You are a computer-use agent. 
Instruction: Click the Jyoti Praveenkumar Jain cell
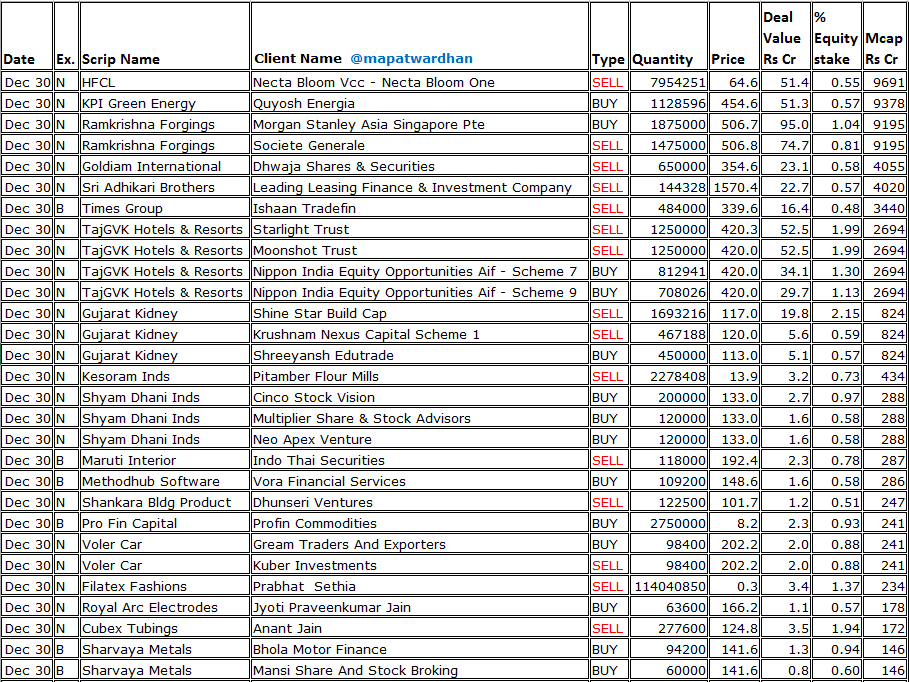coord(420,607)
